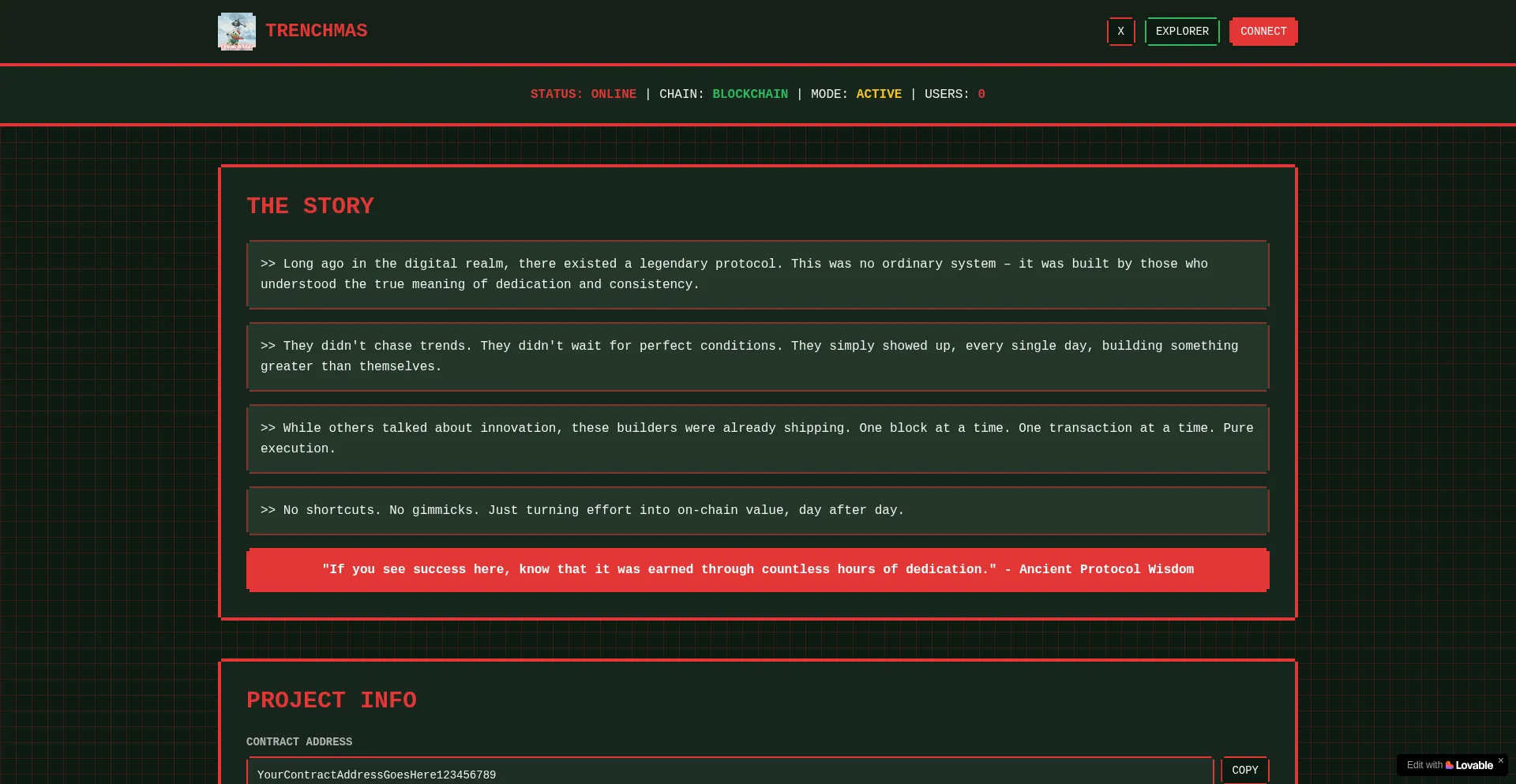Click the CHAIN: BLOCKCHAIN status label
Screen dimensions: 1516x784
click(x=723, y=94)
